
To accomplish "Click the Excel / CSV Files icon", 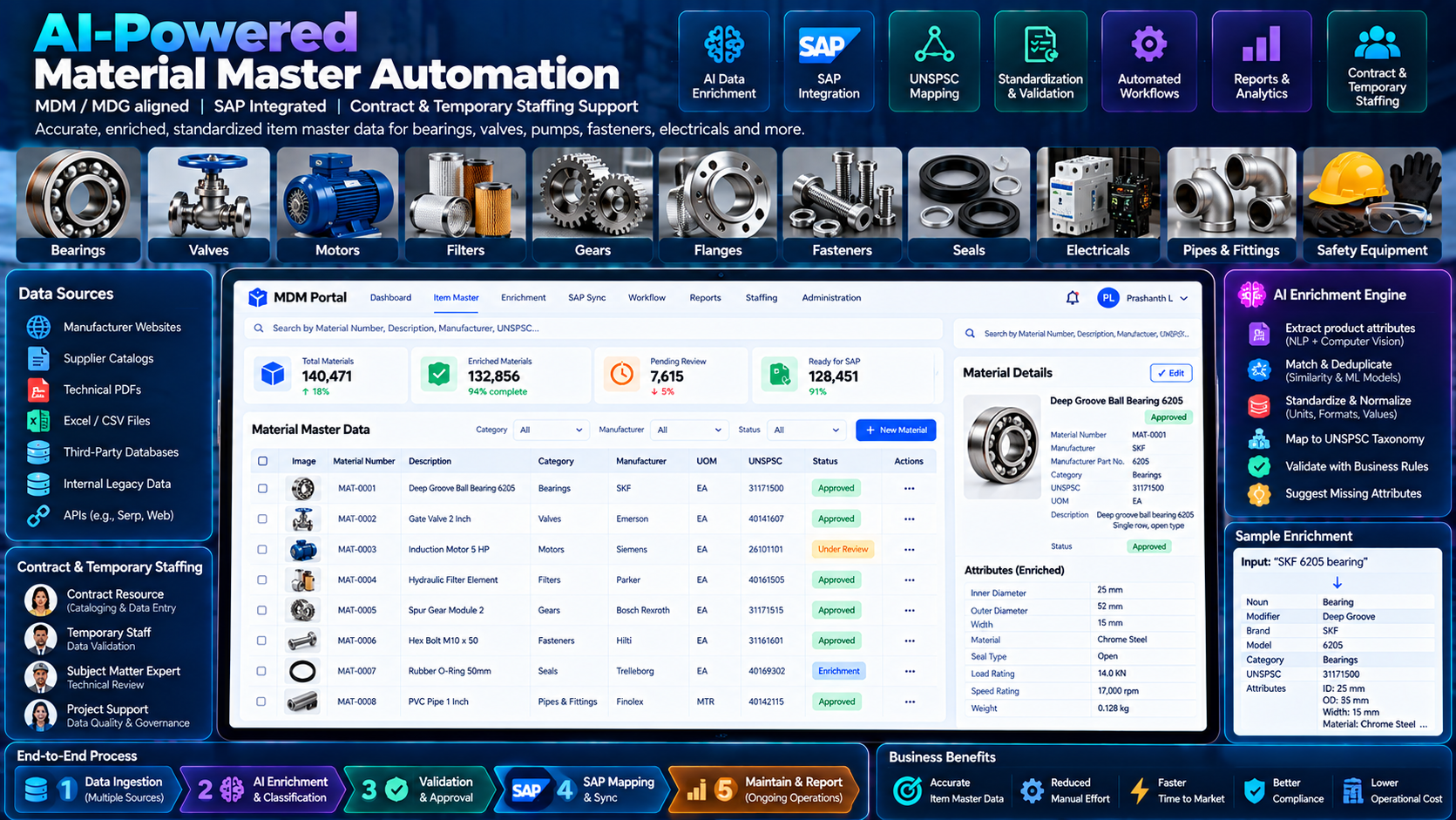I will [38, 421].
